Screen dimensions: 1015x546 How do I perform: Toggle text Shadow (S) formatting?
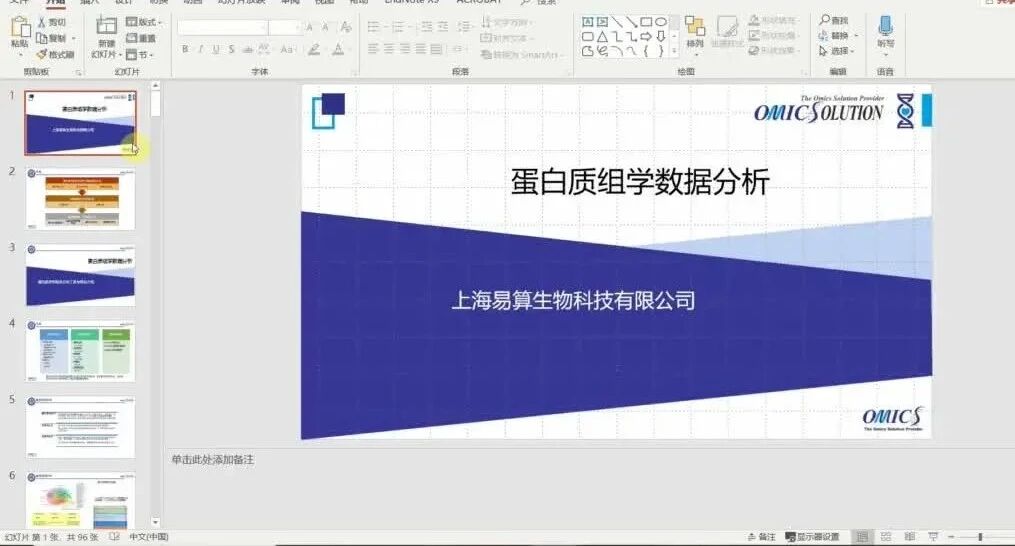coord(231,49)
